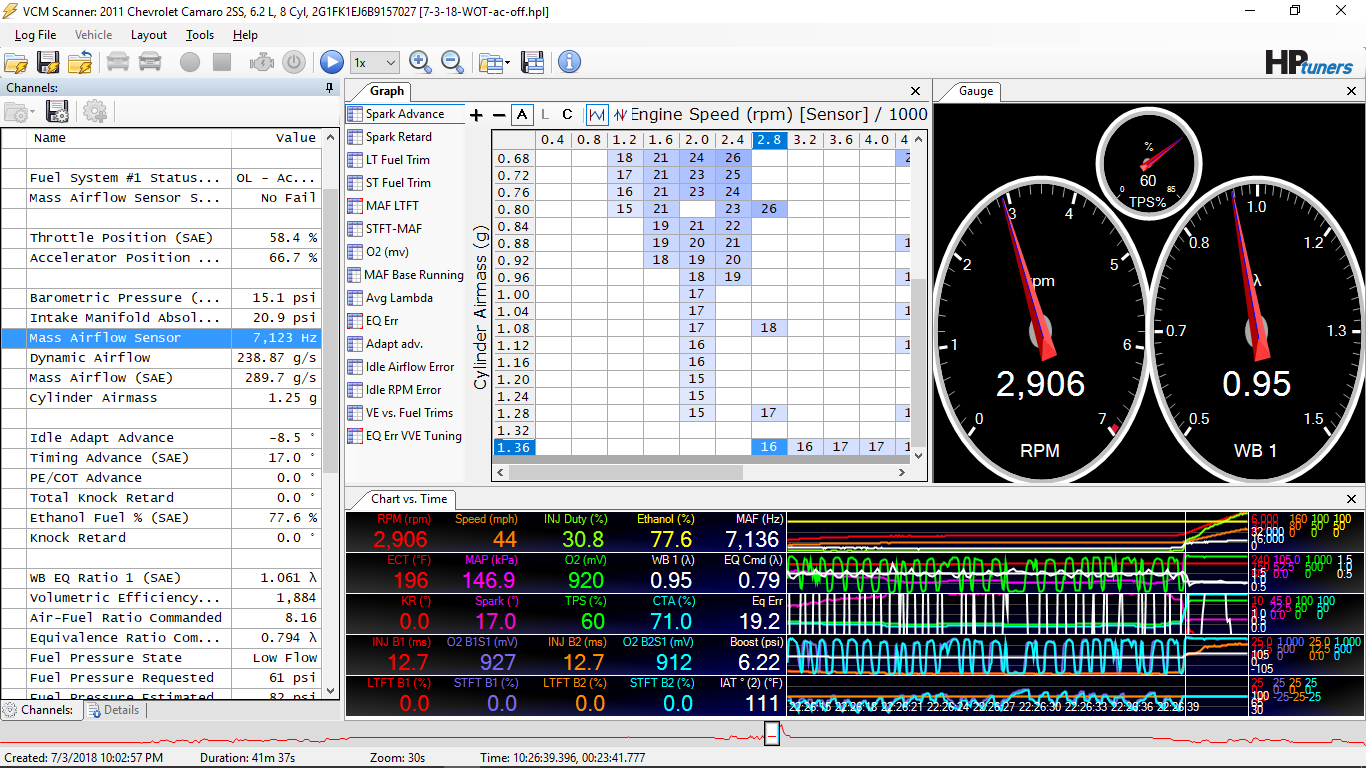Save the channel config in Channels panel
Viewport: 1366px width, 768px height.
(57, 112)
